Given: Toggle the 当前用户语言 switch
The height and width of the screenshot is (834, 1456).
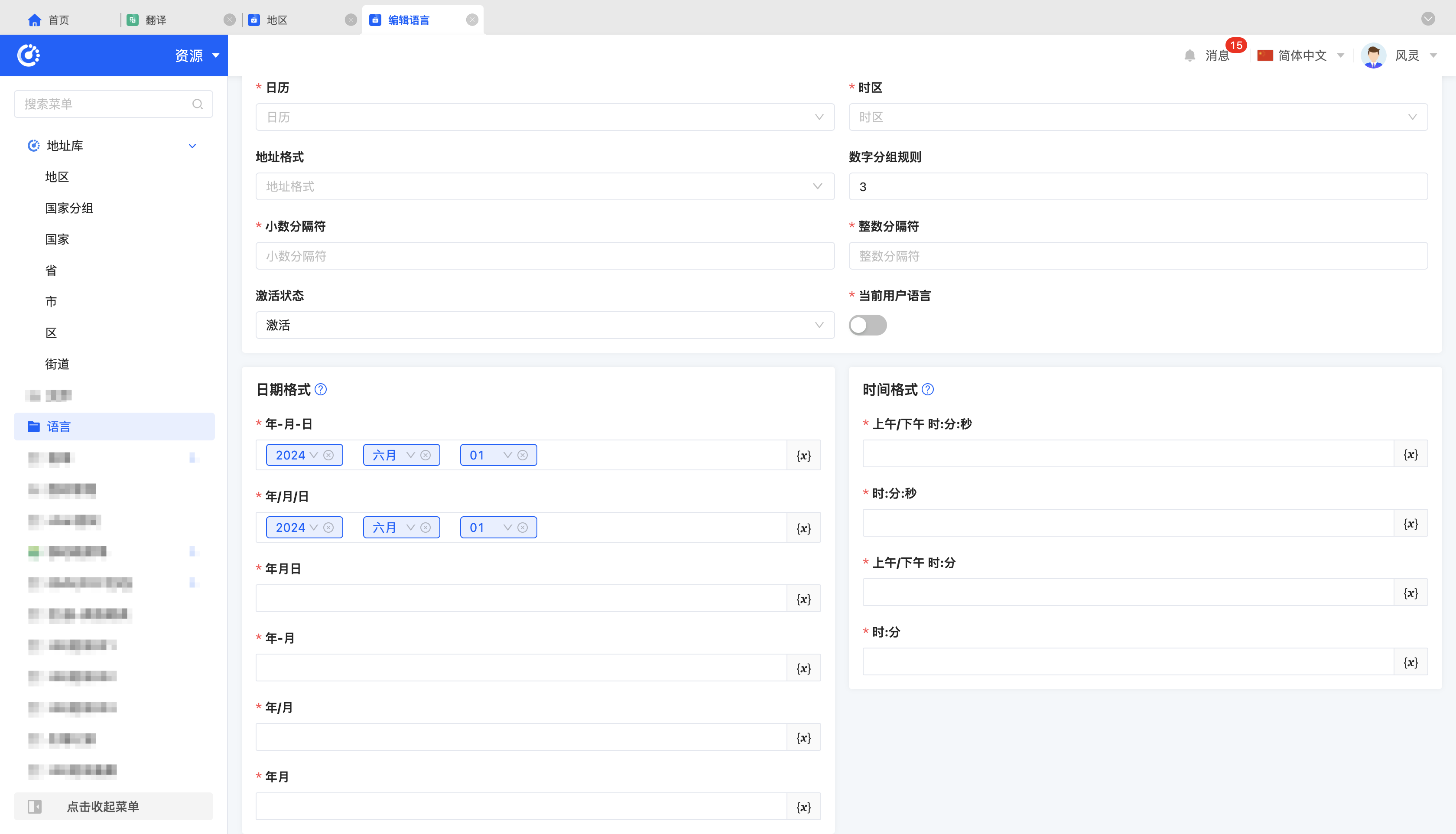Looking at the screenshot, I should click(x=868, y=326).
